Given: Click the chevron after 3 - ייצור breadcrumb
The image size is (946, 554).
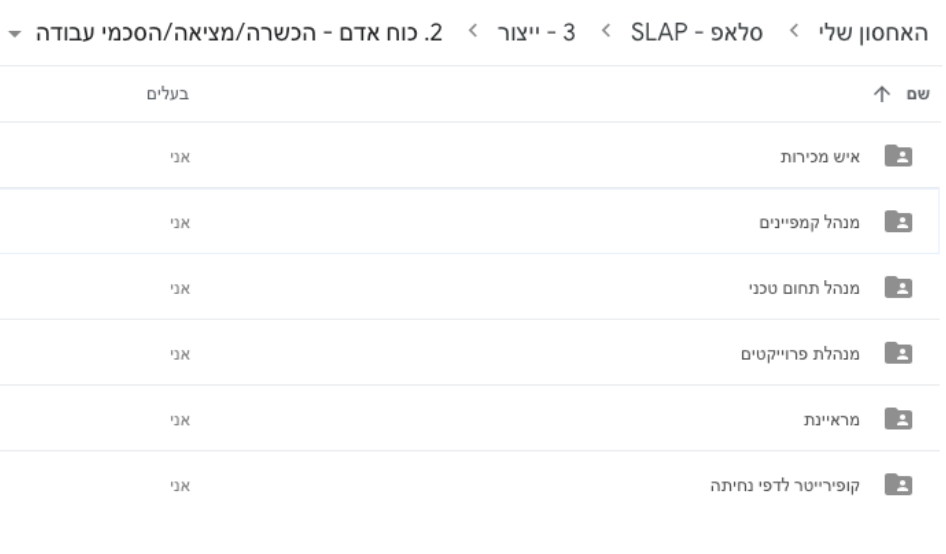Looking at the screenshot, I should pyautogui.click(x=473, y=31).
